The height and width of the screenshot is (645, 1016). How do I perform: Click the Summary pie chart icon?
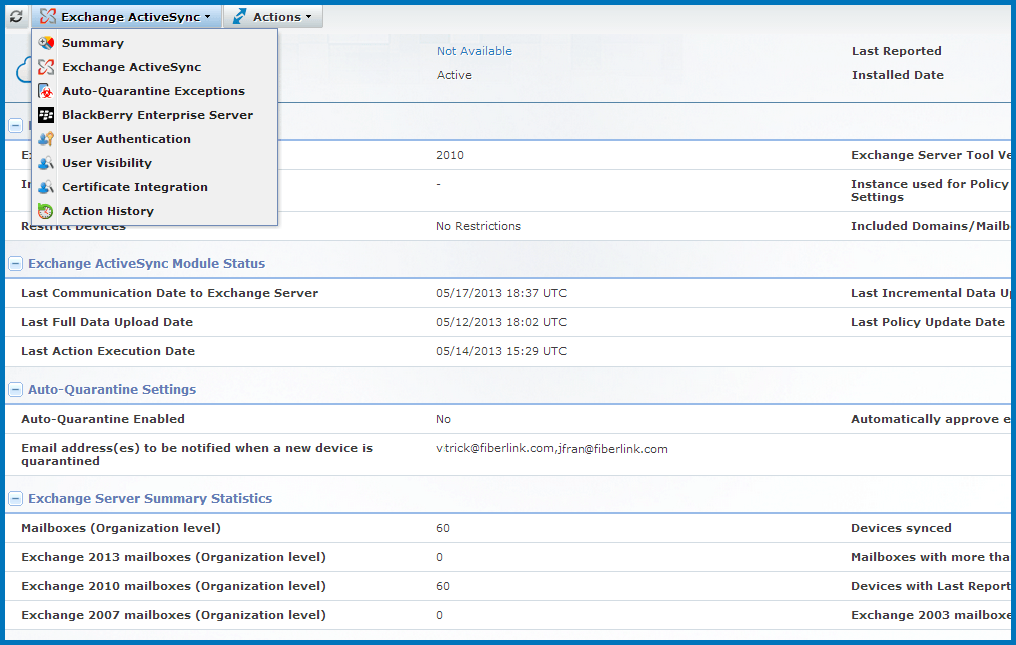click(46, 43)
